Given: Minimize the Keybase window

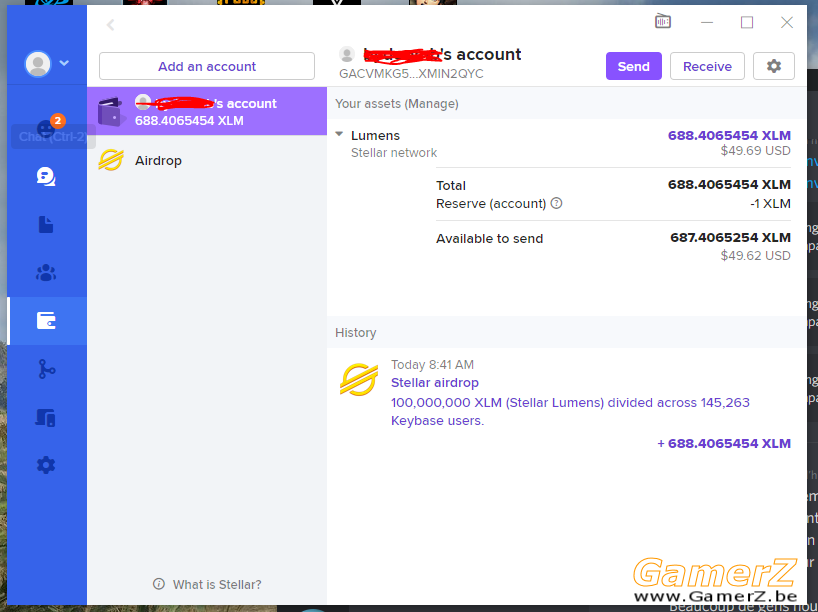Looking at the screenshot, I should click(707, 22).
